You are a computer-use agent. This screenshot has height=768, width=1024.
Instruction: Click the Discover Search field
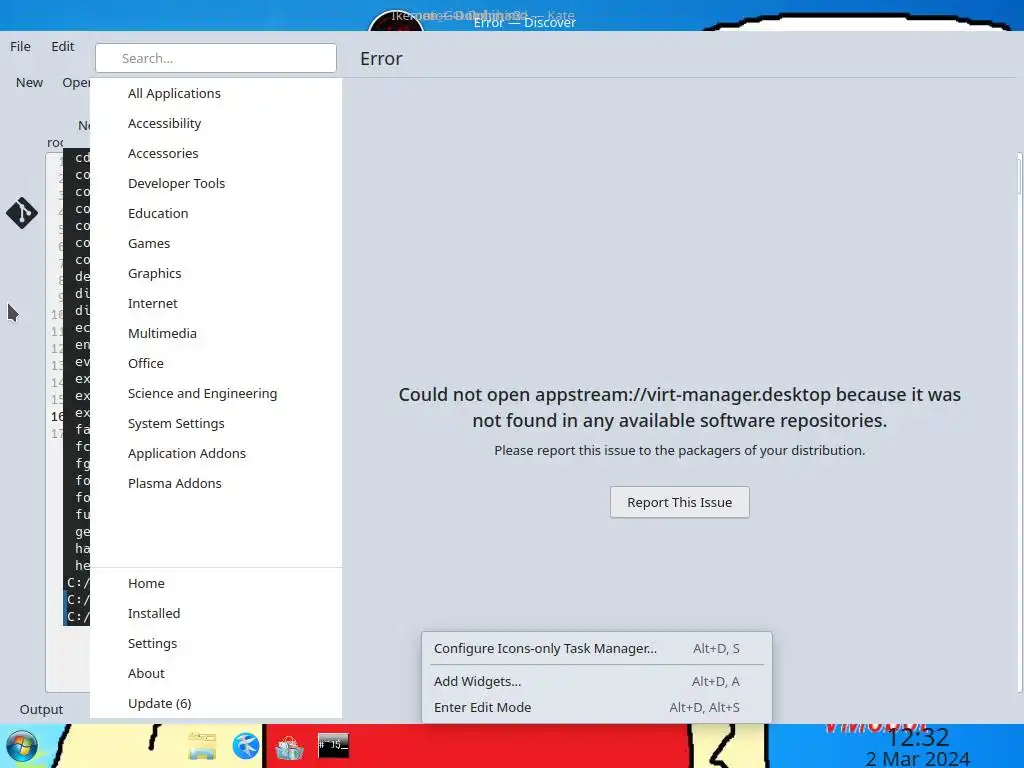(x=216, y=58)
